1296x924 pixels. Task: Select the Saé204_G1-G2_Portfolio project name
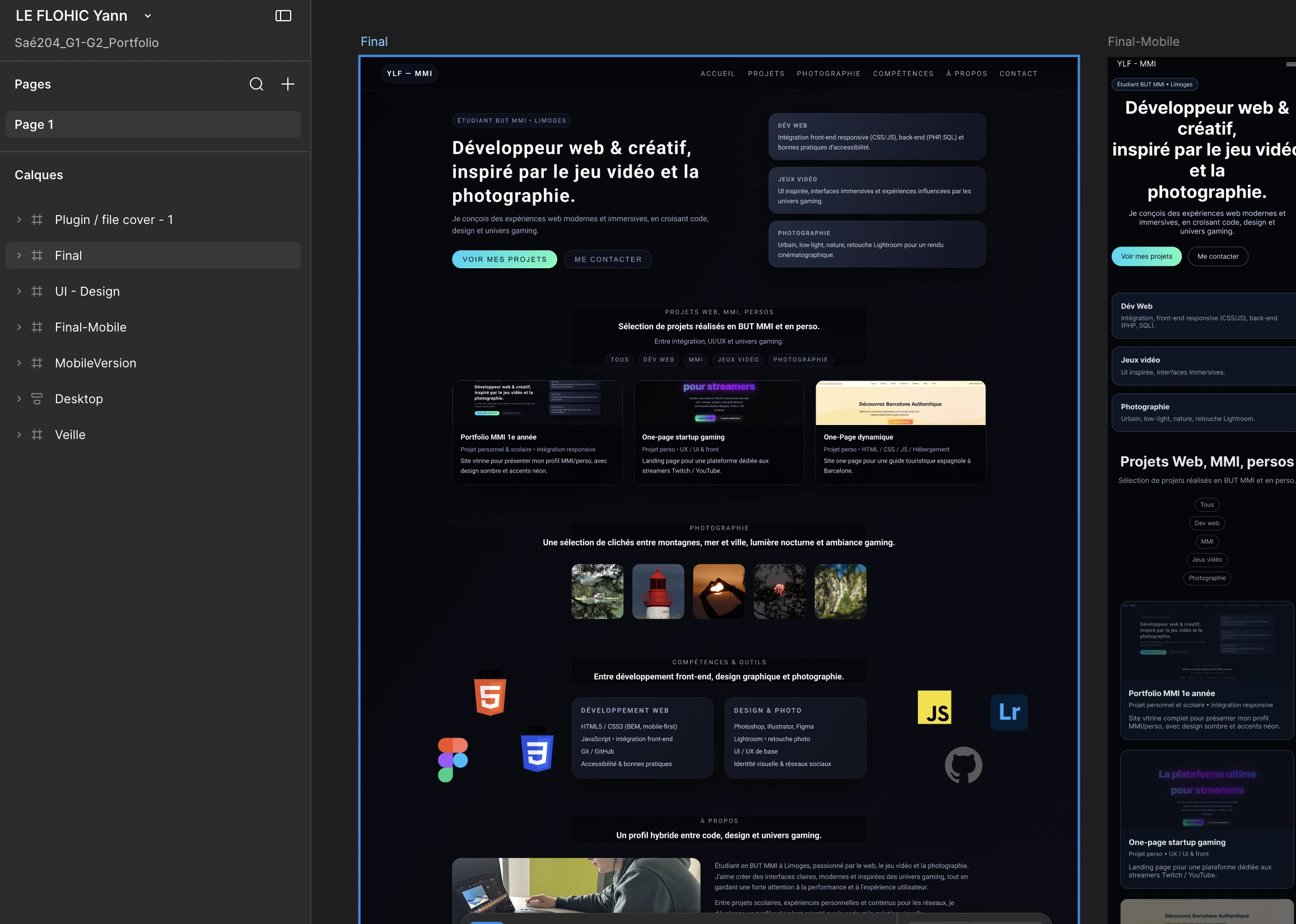point(86,43)
